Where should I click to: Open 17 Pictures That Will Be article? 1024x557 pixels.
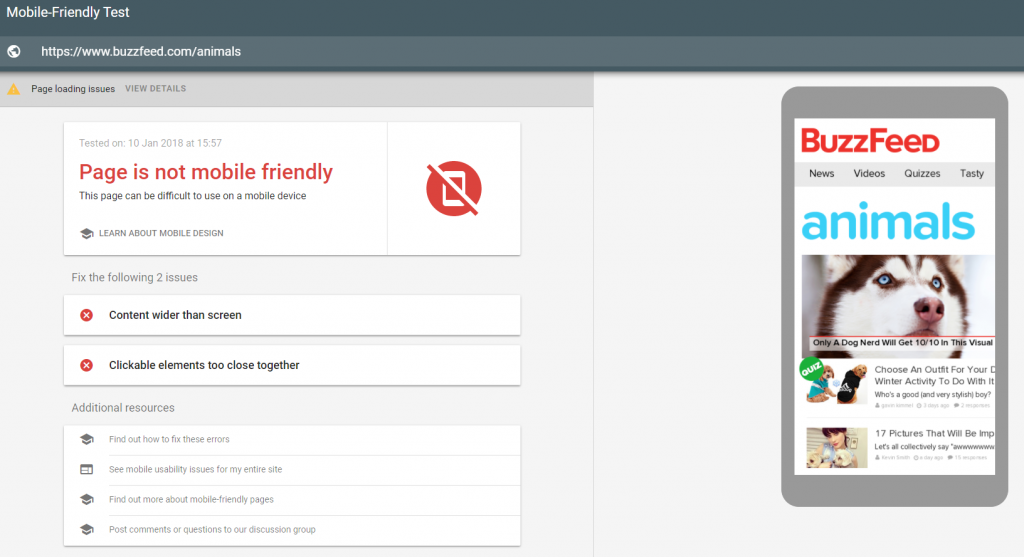935,434
